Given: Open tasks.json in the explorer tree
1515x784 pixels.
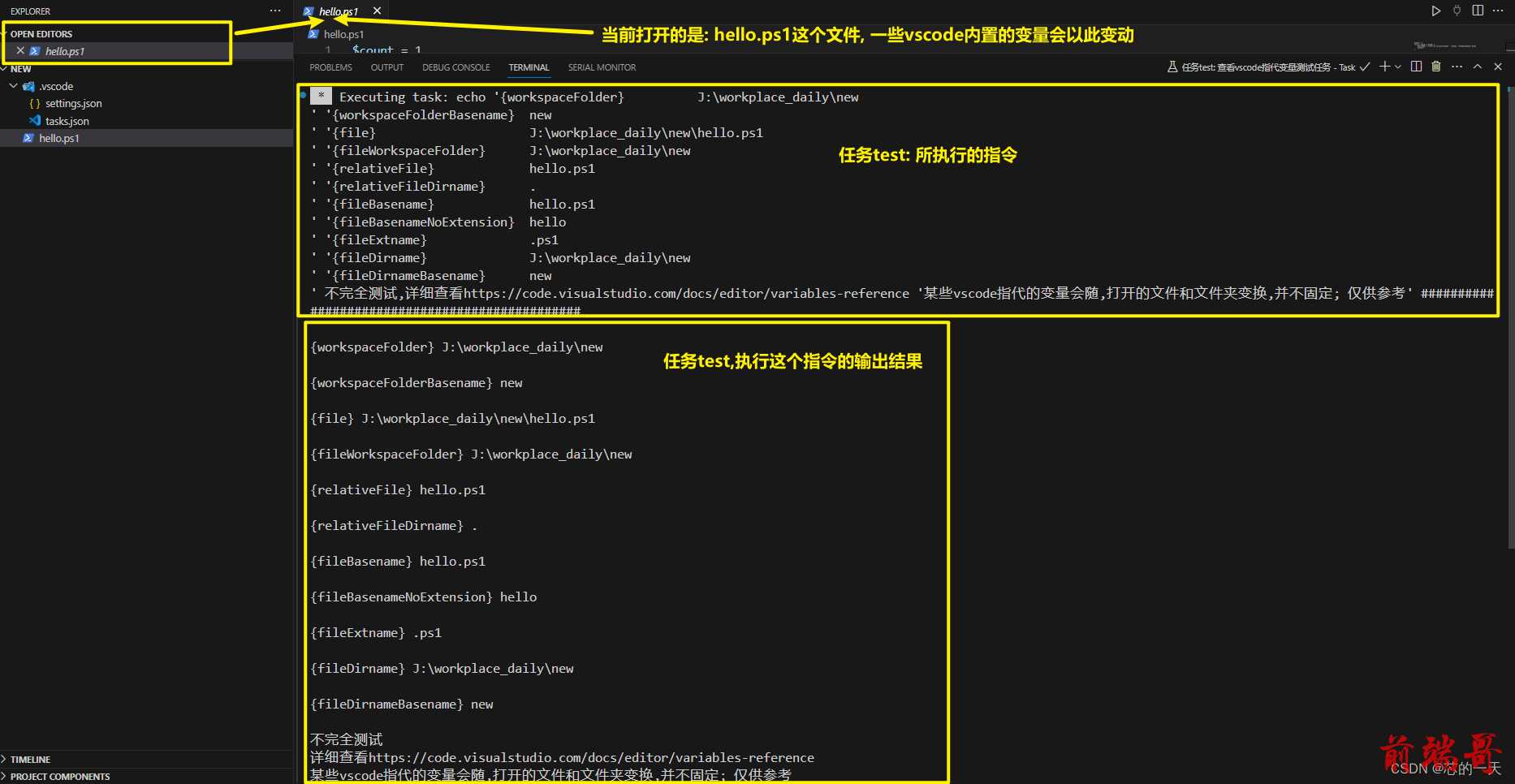Looking at the screenshot, I should click(x=67, y=121).
